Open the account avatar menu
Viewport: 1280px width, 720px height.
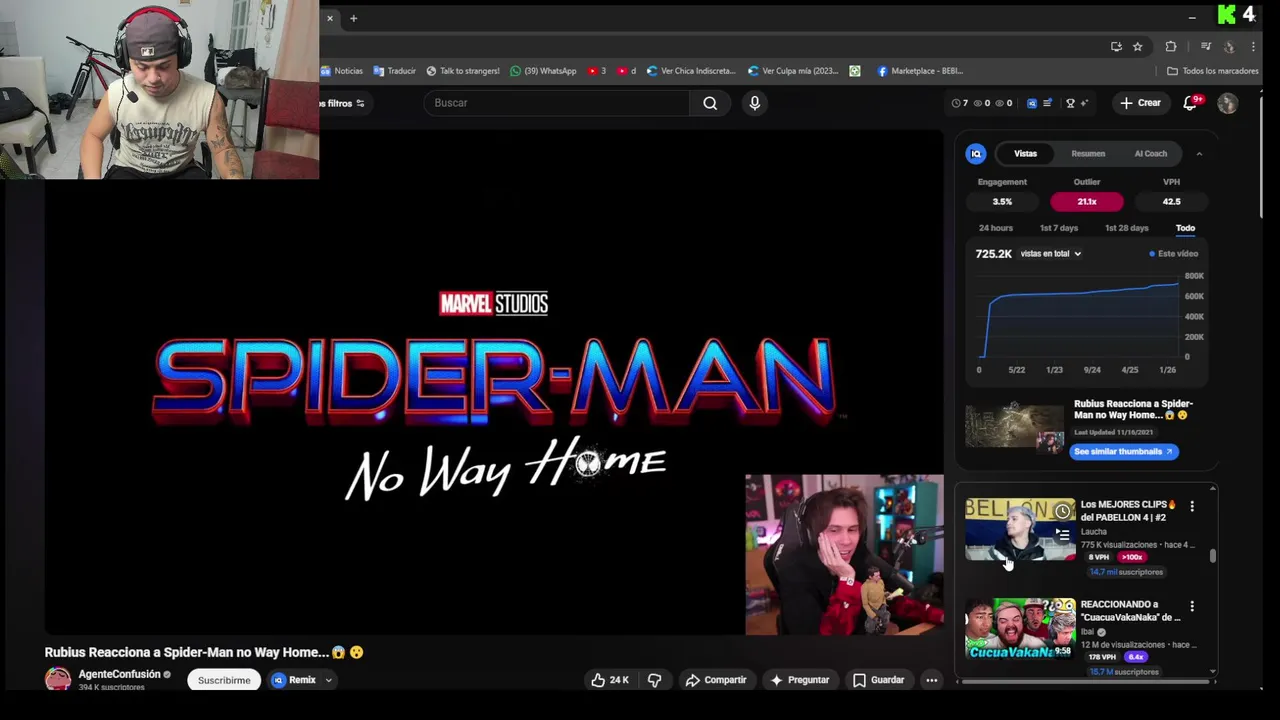coord(1228,103)
